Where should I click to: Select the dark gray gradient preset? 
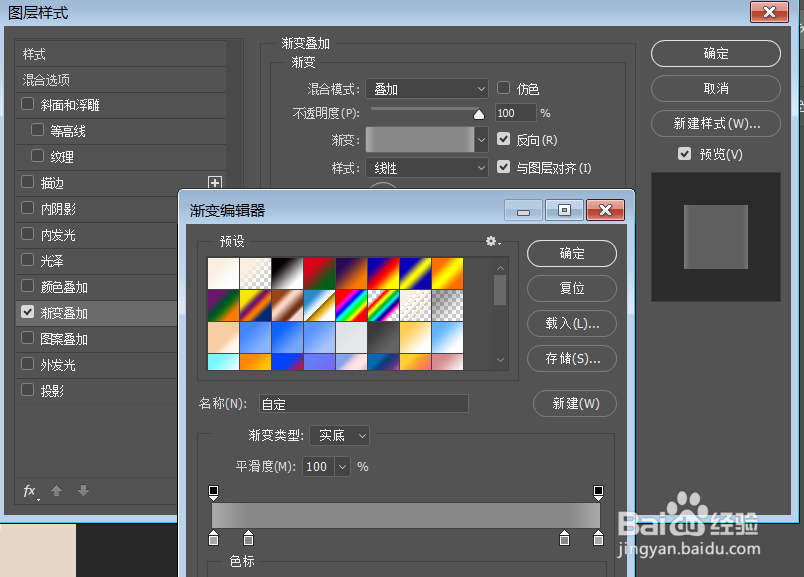[x=383, y=337]
